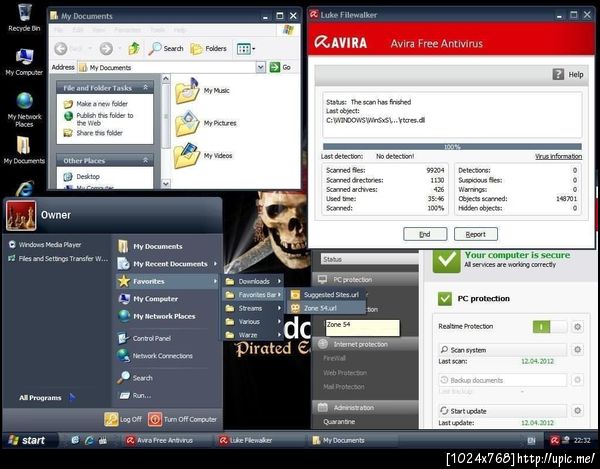600x469 pixels.
Task: Collapse File and Folder Tasks panel
Action: point(145,88)
